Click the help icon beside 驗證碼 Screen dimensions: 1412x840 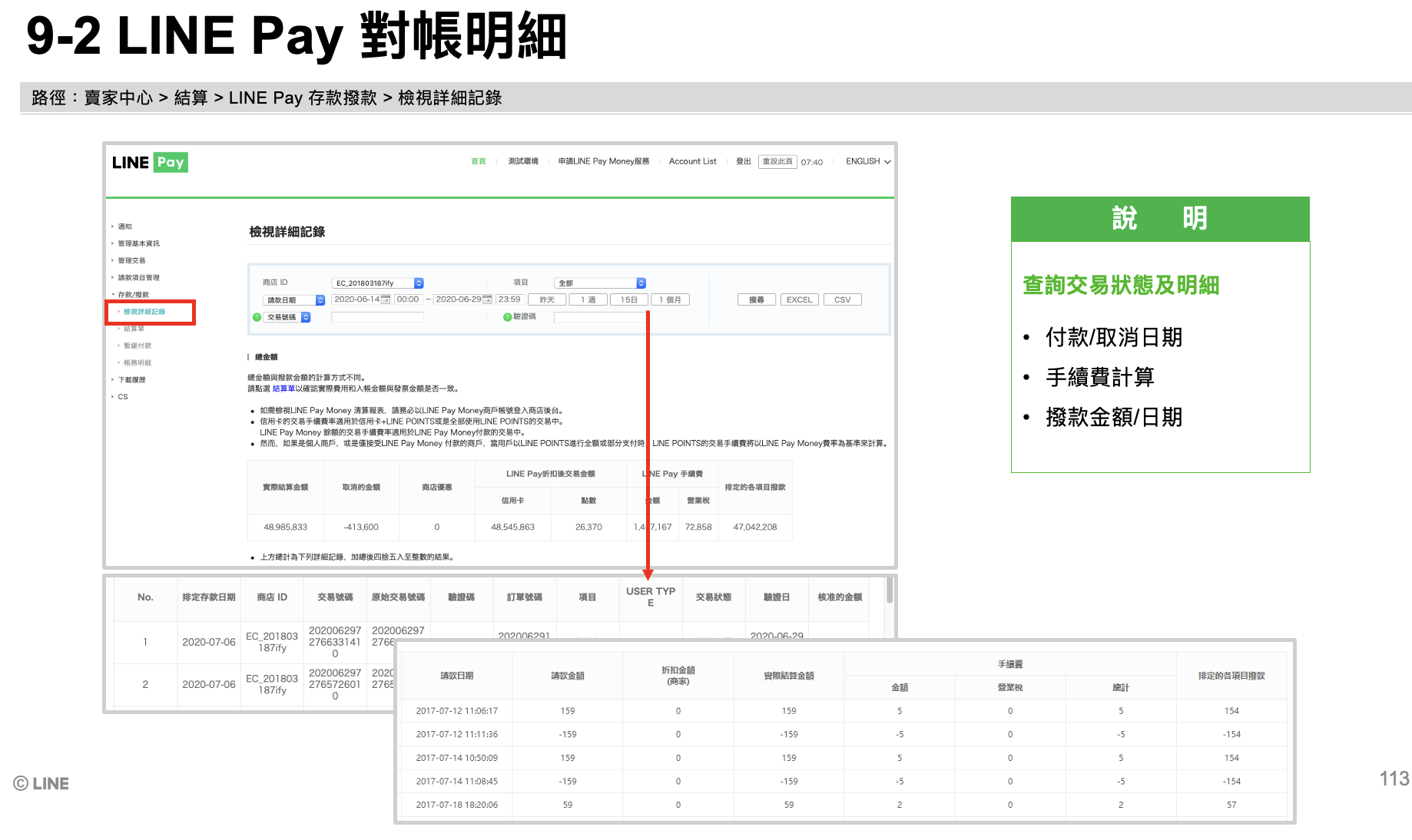507,317
